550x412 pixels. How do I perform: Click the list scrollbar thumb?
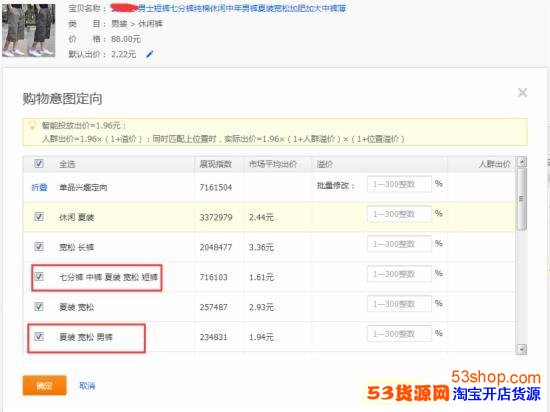point(522,199)
